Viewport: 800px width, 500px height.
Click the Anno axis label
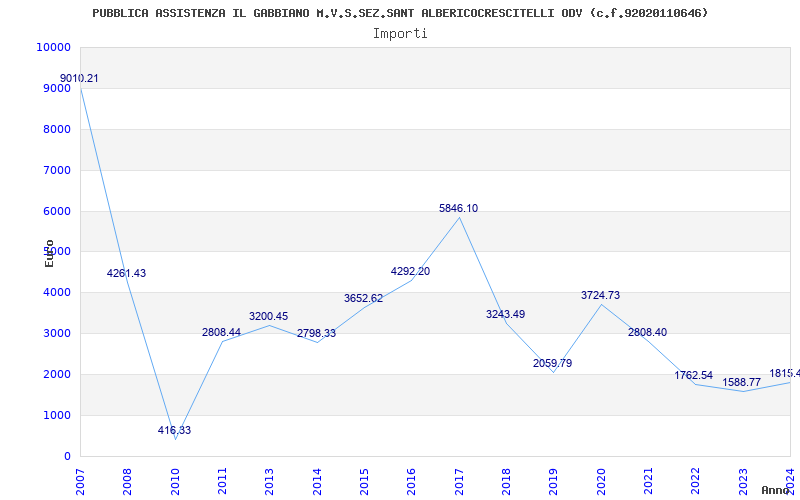pos(776,491)
